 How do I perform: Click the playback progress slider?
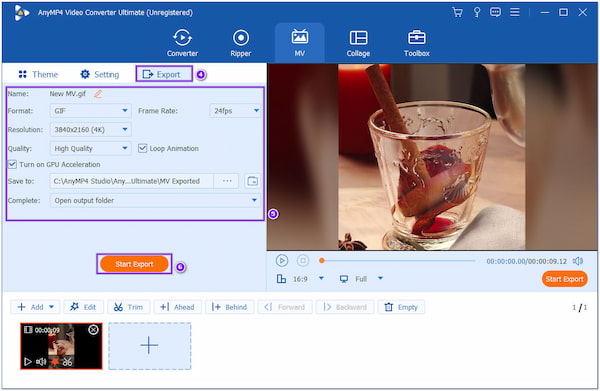(x=398, y=261)
